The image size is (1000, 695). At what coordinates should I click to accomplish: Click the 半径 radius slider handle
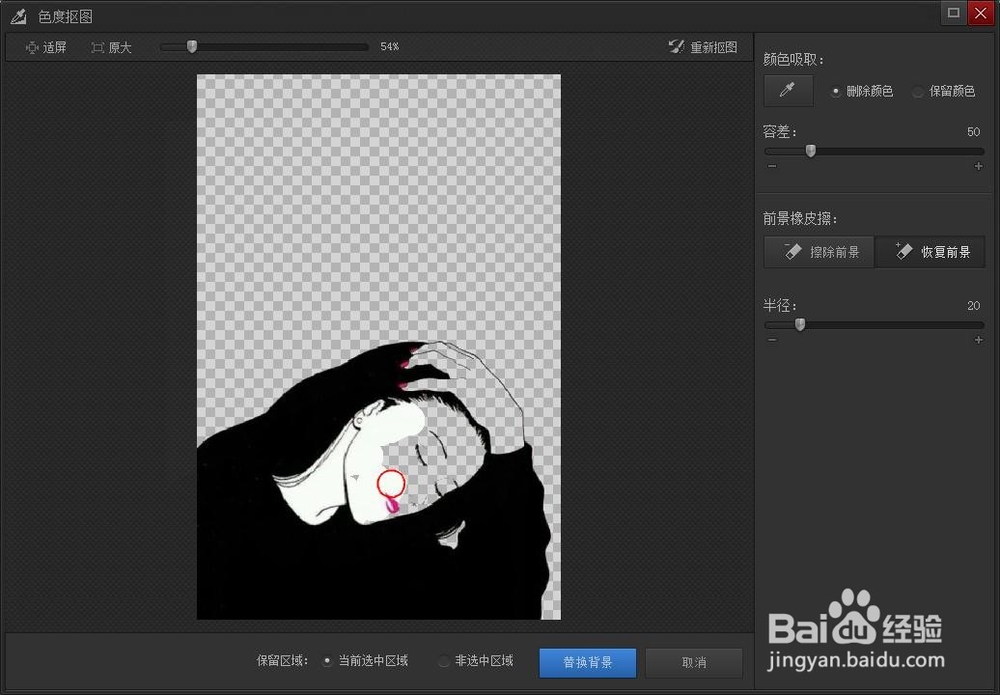click(x=800, y=325)
